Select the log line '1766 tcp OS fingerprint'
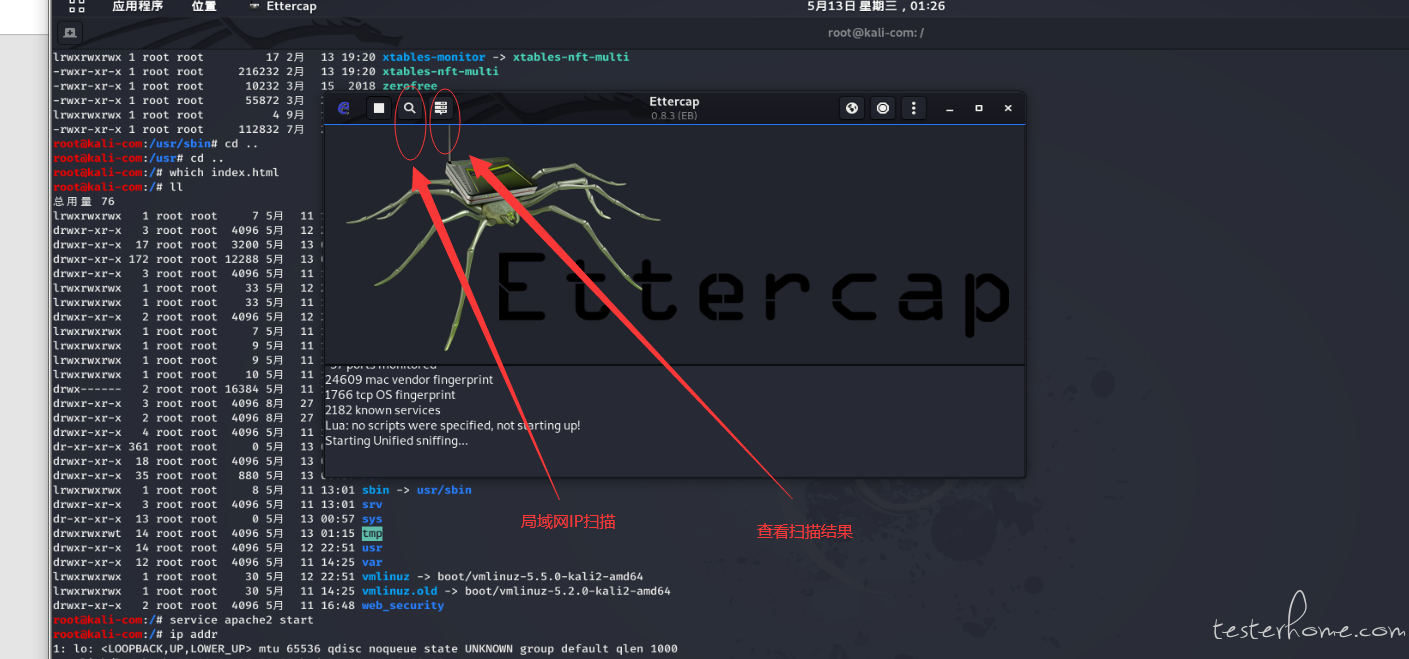This screenshot has height=659, width=1409. tap(391, 395)
